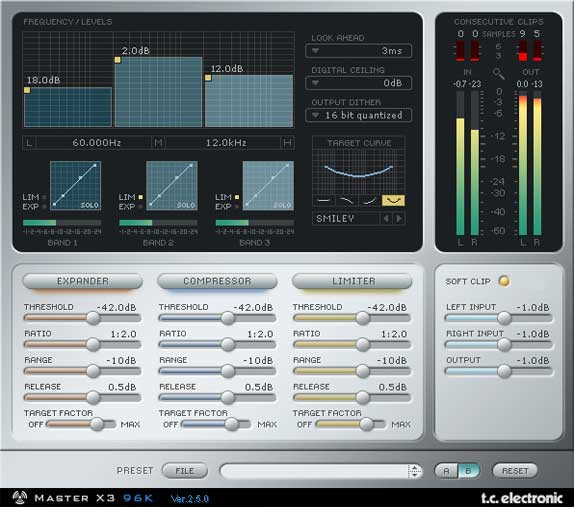Click the Compressor Release slider knob
The width and height of the screenshot is (574, 507).
pyautogui.click(x=228, y=397)
